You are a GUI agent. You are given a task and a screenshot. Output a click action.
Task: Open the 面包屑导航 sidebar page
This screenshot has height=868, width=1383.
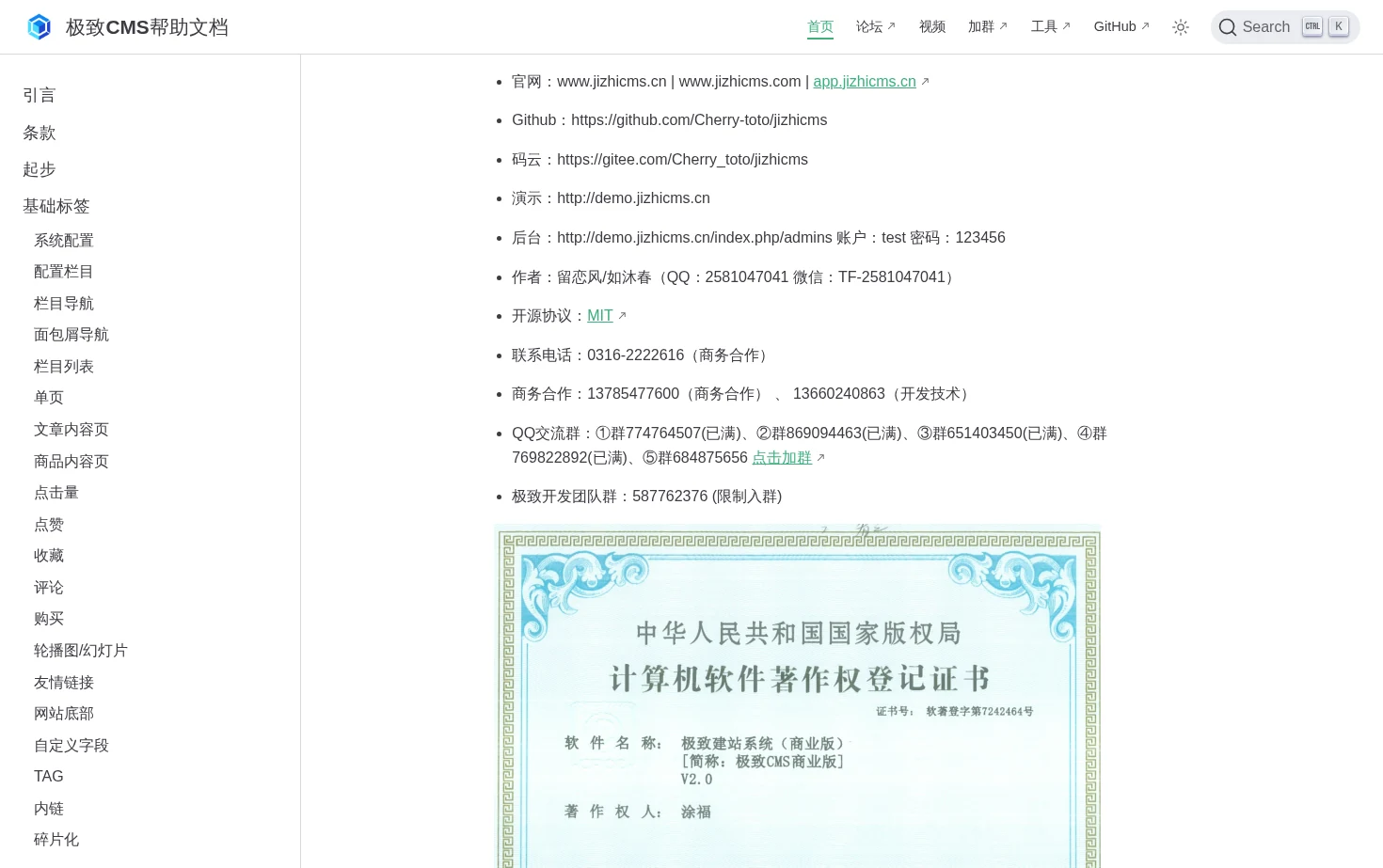pyautogui.click(x=72, y=335)
